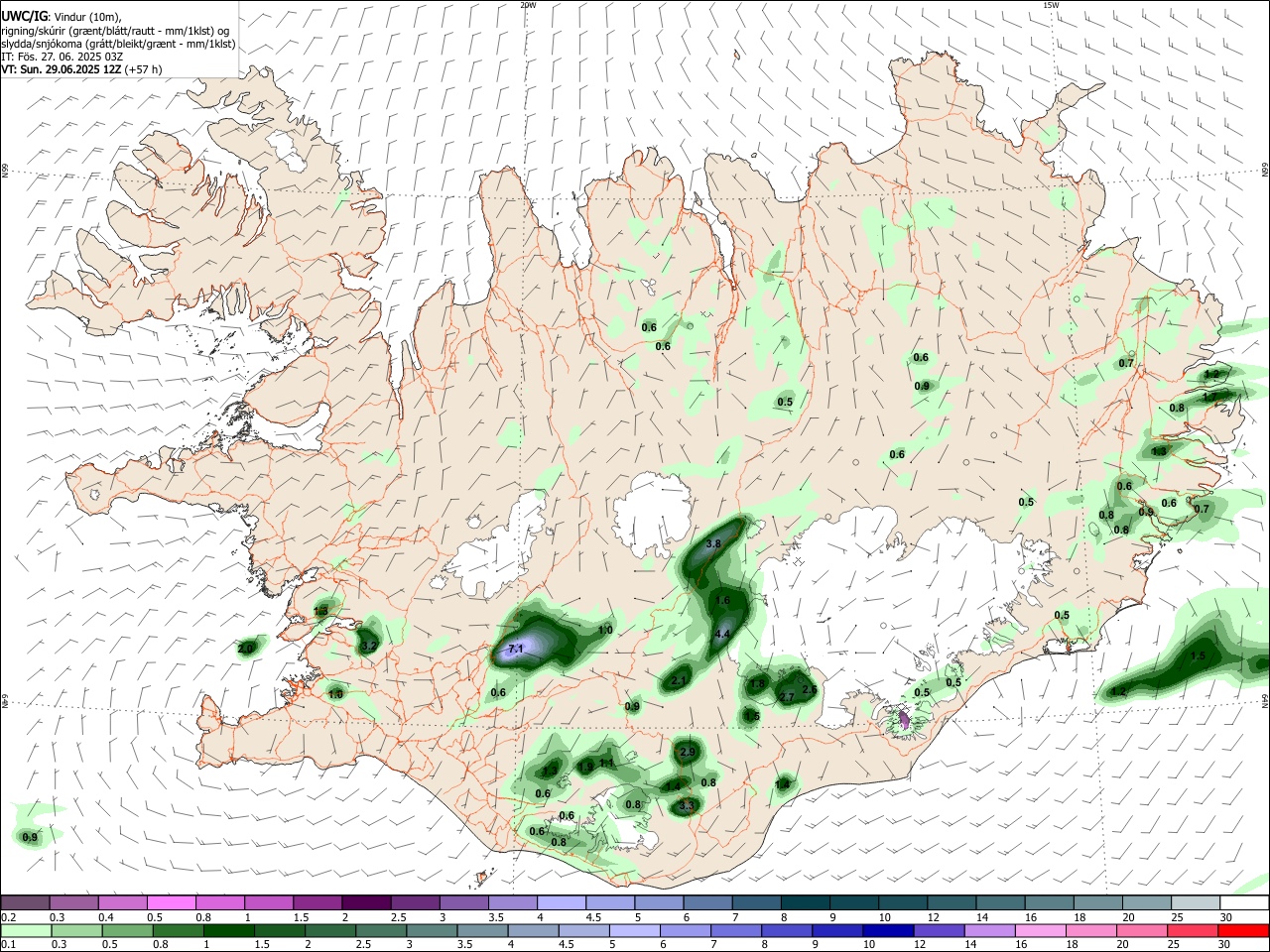The height and width of the screenshot is (952, 1270).
Task: Click the 3.2 precipitation value in the southwest
Action: coord(368,646)
